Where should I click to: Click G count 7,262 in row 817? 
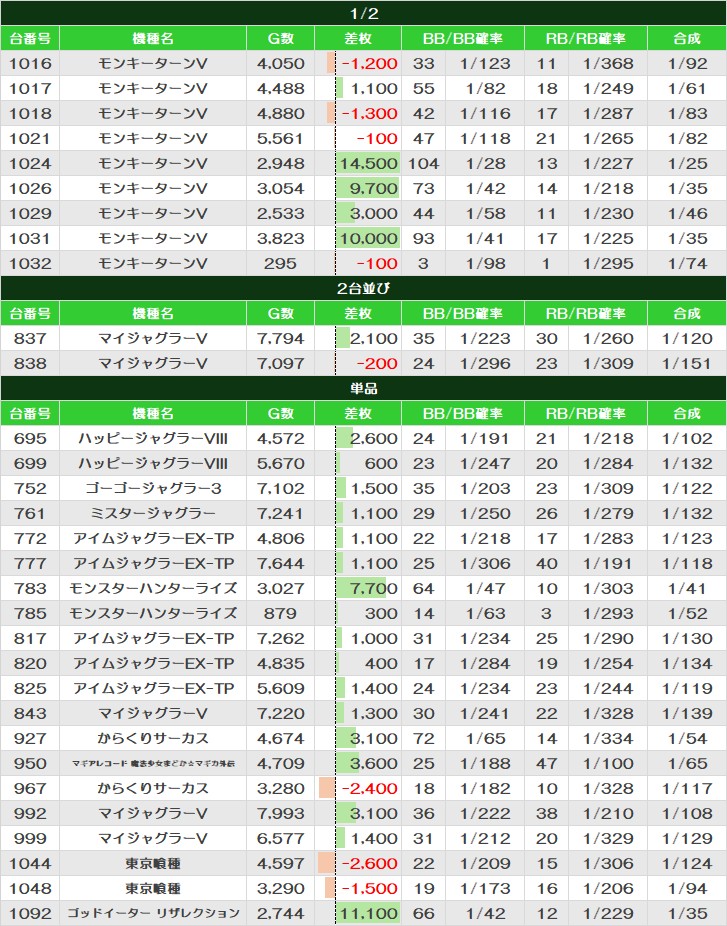click(x=281, y=638)
